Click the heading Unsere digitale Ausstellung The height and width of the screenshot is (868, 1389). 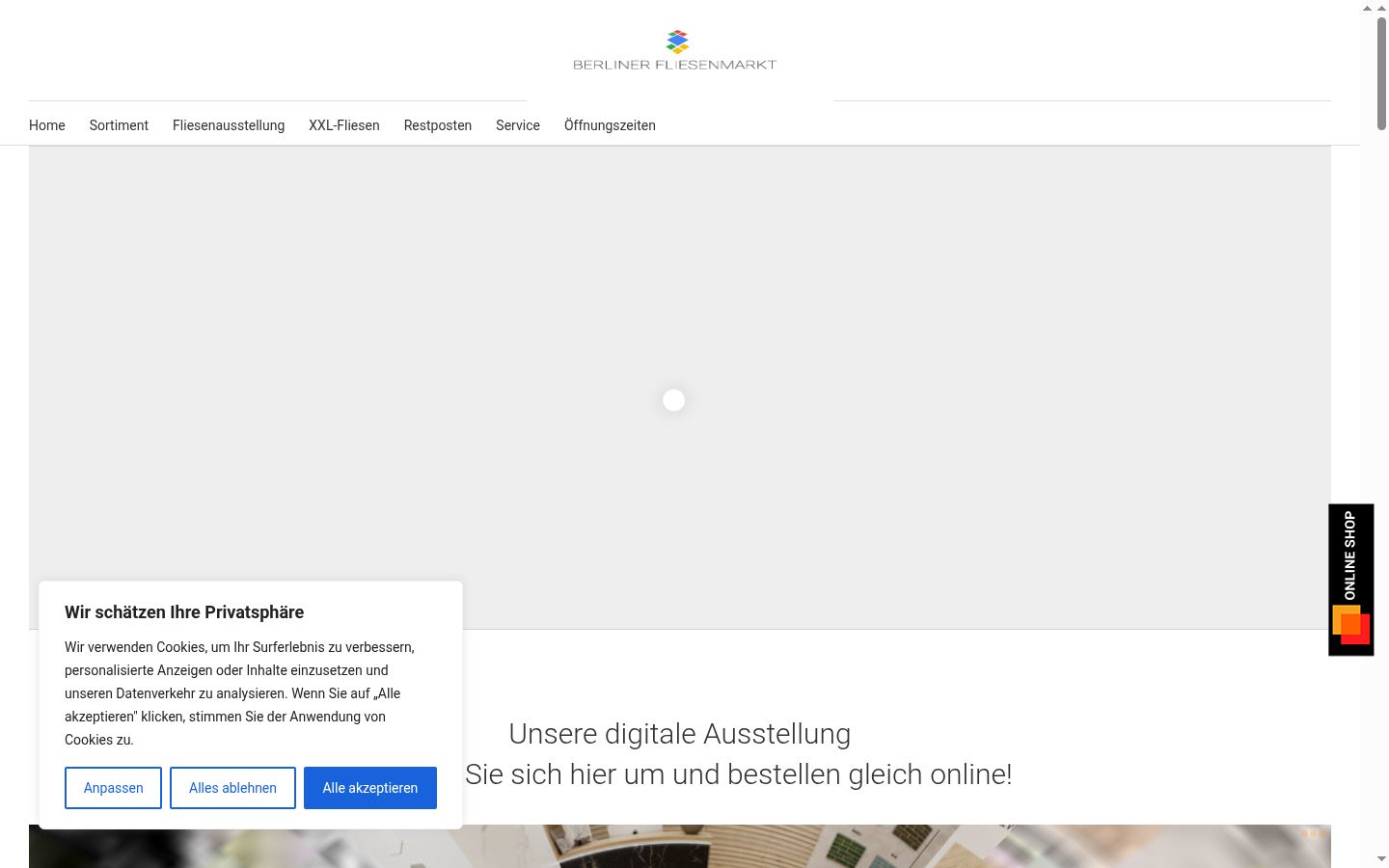680,734
